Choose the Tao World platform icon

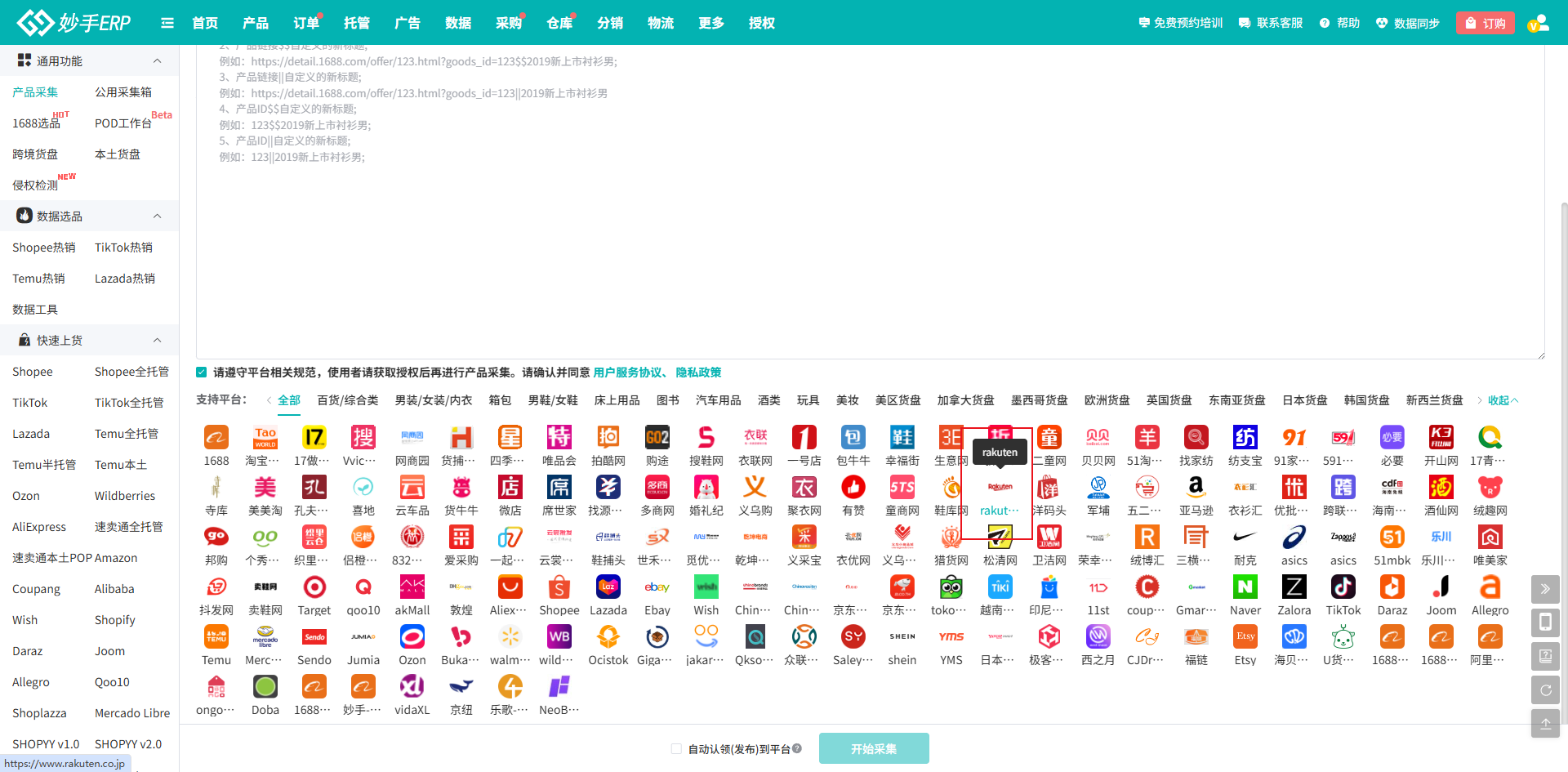265,438
